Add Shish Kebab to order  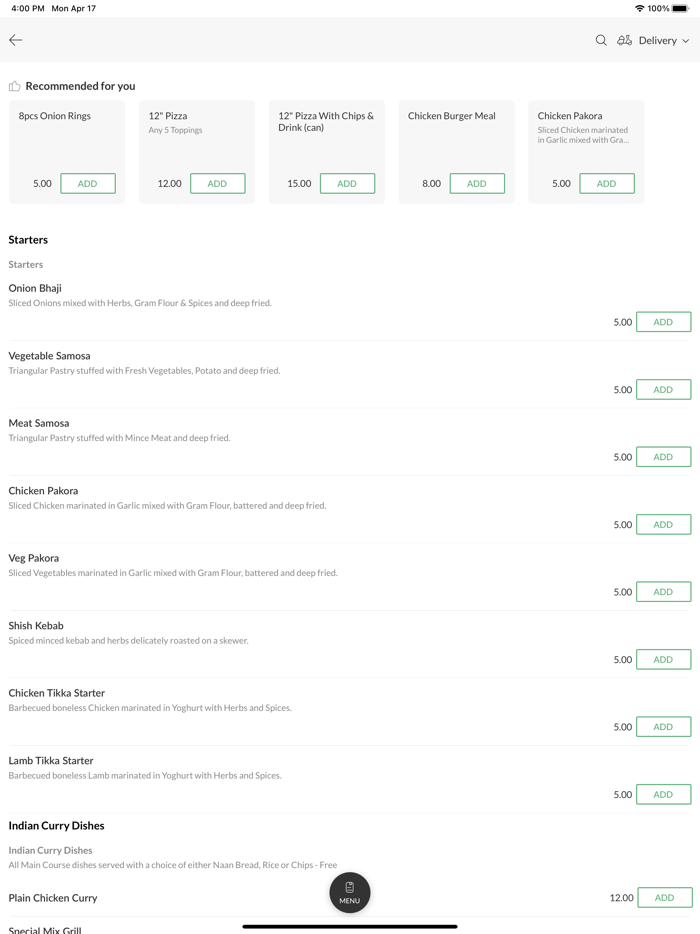coord(663,659)
